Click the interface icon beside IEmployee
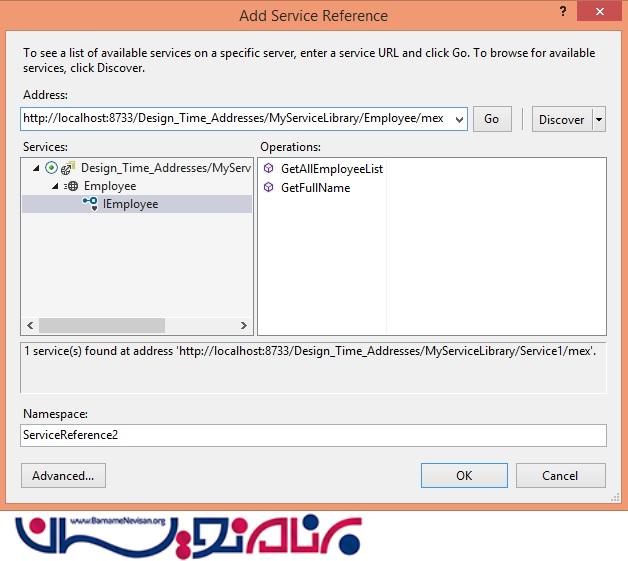Viewport: 628px width, 561px height. click(90, 204)
